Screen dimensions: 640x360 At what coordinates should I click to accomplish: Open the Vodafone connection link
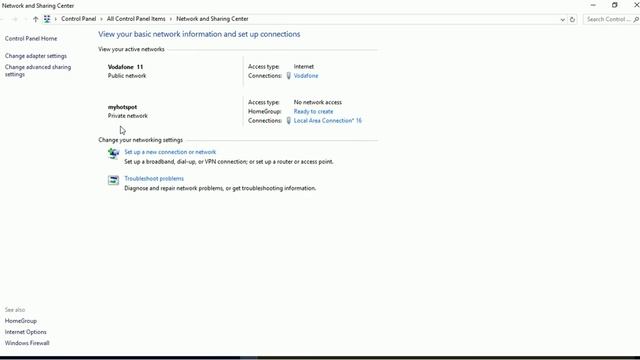click(x=306, y=76)
